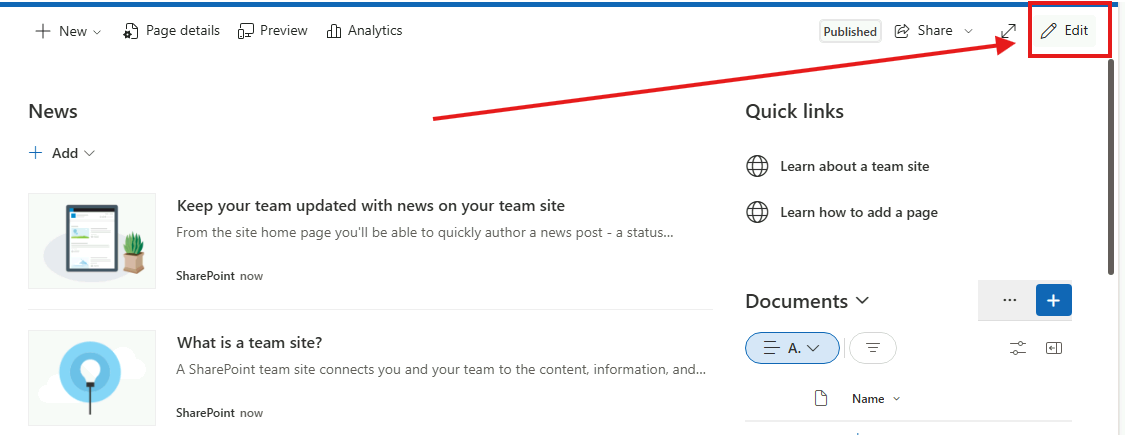1129x435 pixels.
Task: Open the 'What is a team site?' thumbnail
Action: point(92,378)
